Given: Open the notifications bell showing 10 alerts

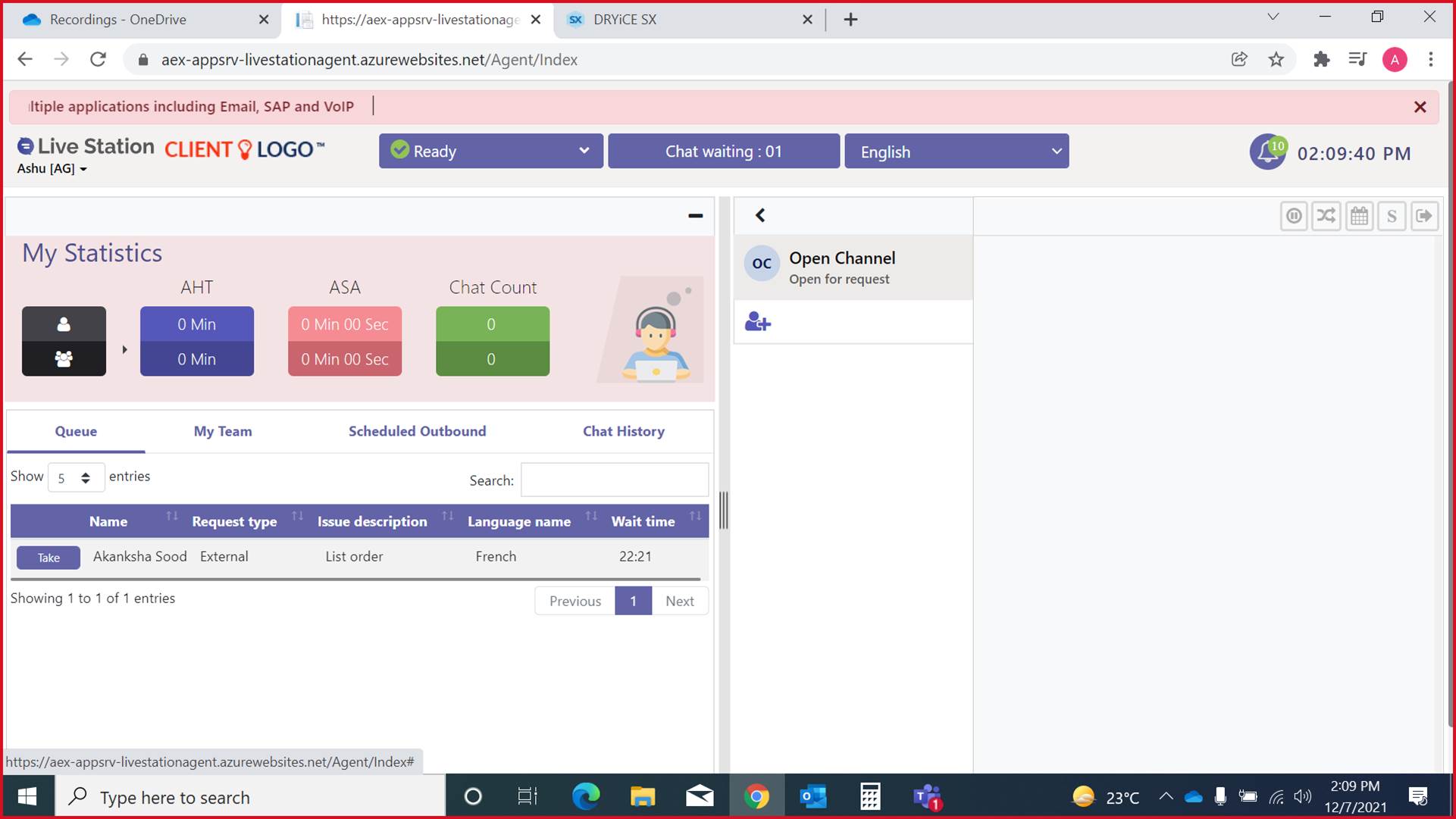Looking at the screenshot, I should tap(1267, 152).
